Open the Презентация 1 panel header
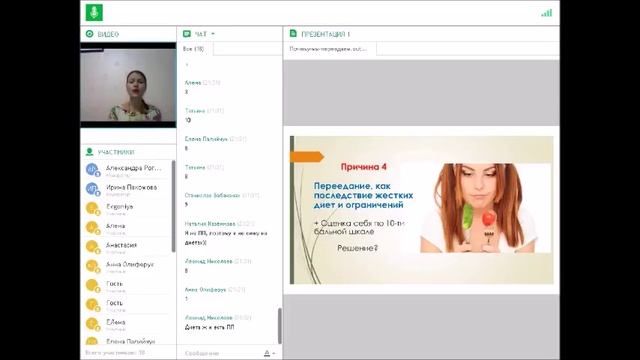 (325, 34)
